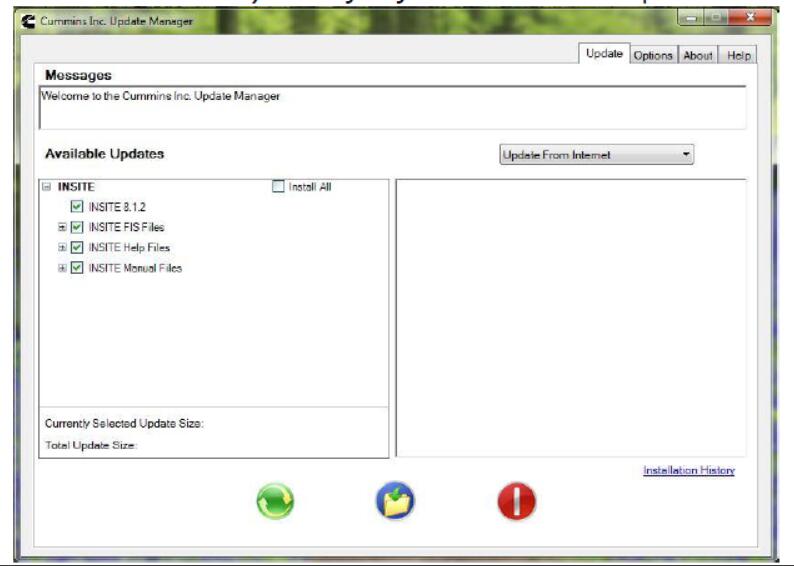Open the Update From Internet dropdown

(597, 155)
